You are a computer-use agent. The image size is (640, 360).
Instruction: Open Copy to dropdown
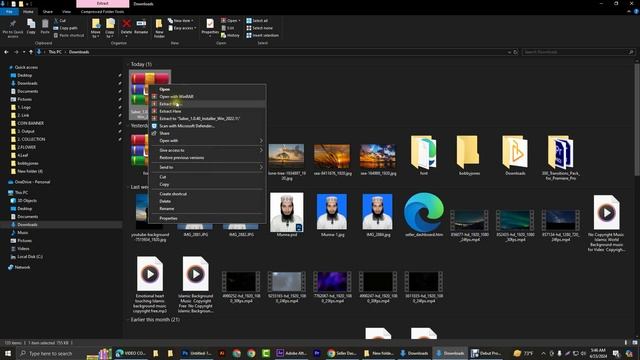pyautogui.click(x=110, y=28)
